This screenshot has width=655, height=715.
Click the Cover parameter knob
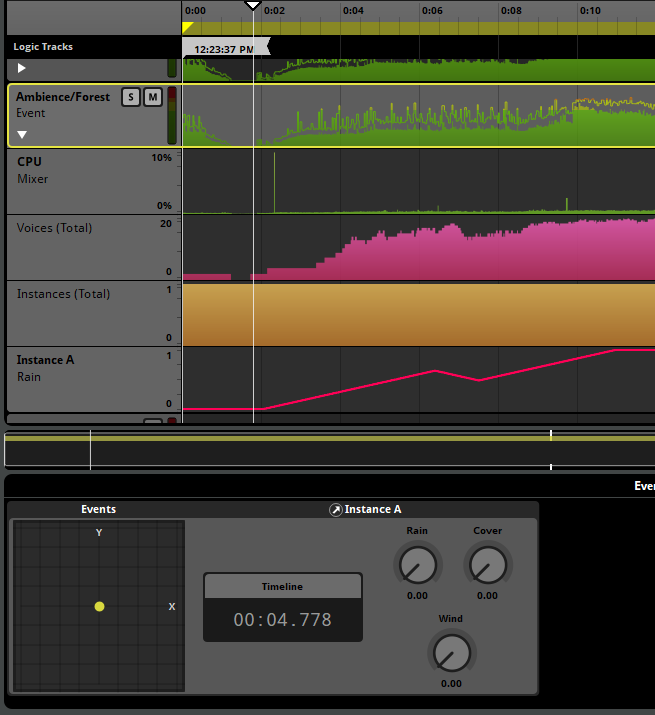click(x=487, y=566)
